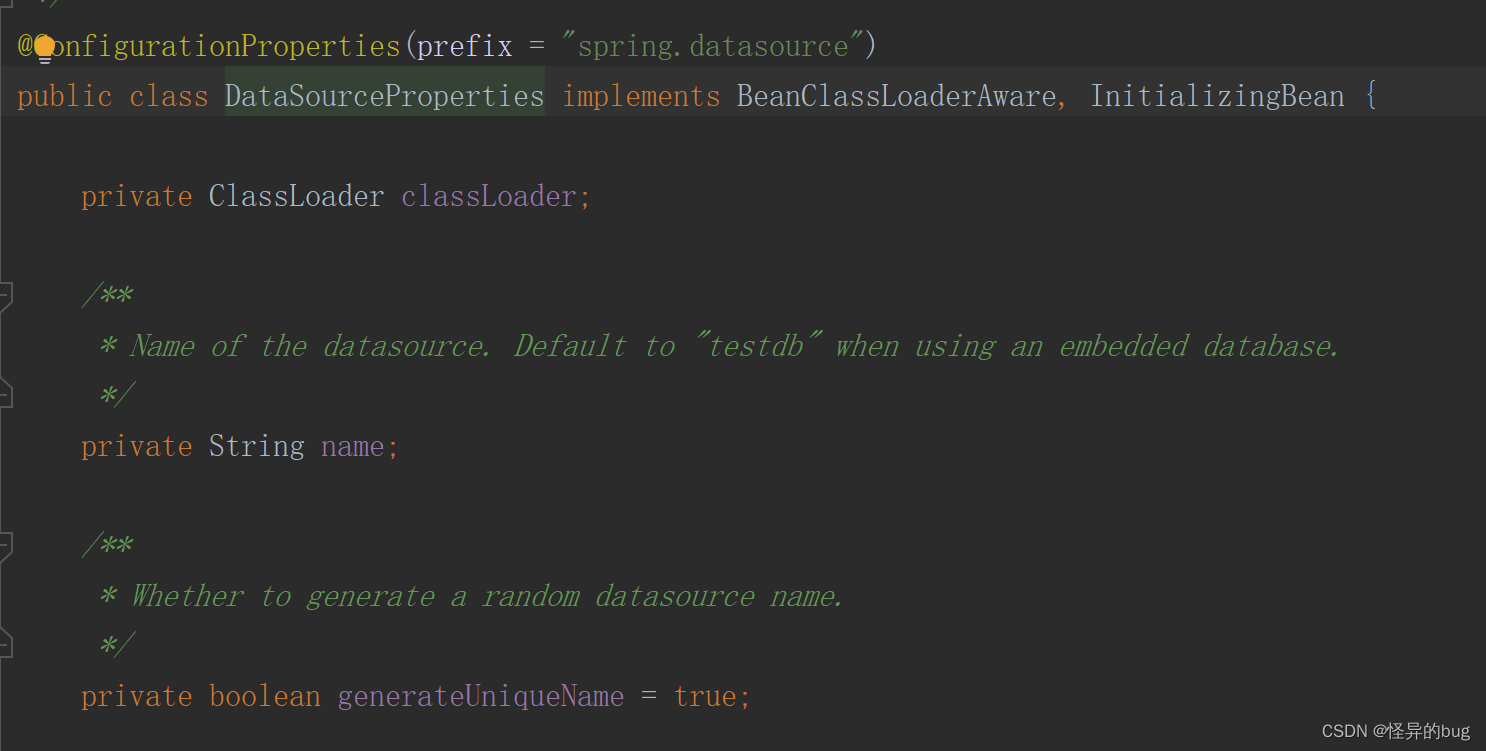Click the closing fold marker of the 'Whether to generate' comment
The width and height of the screenshot is (1486, 751).
pyautogui.click(x=5, y=645)
